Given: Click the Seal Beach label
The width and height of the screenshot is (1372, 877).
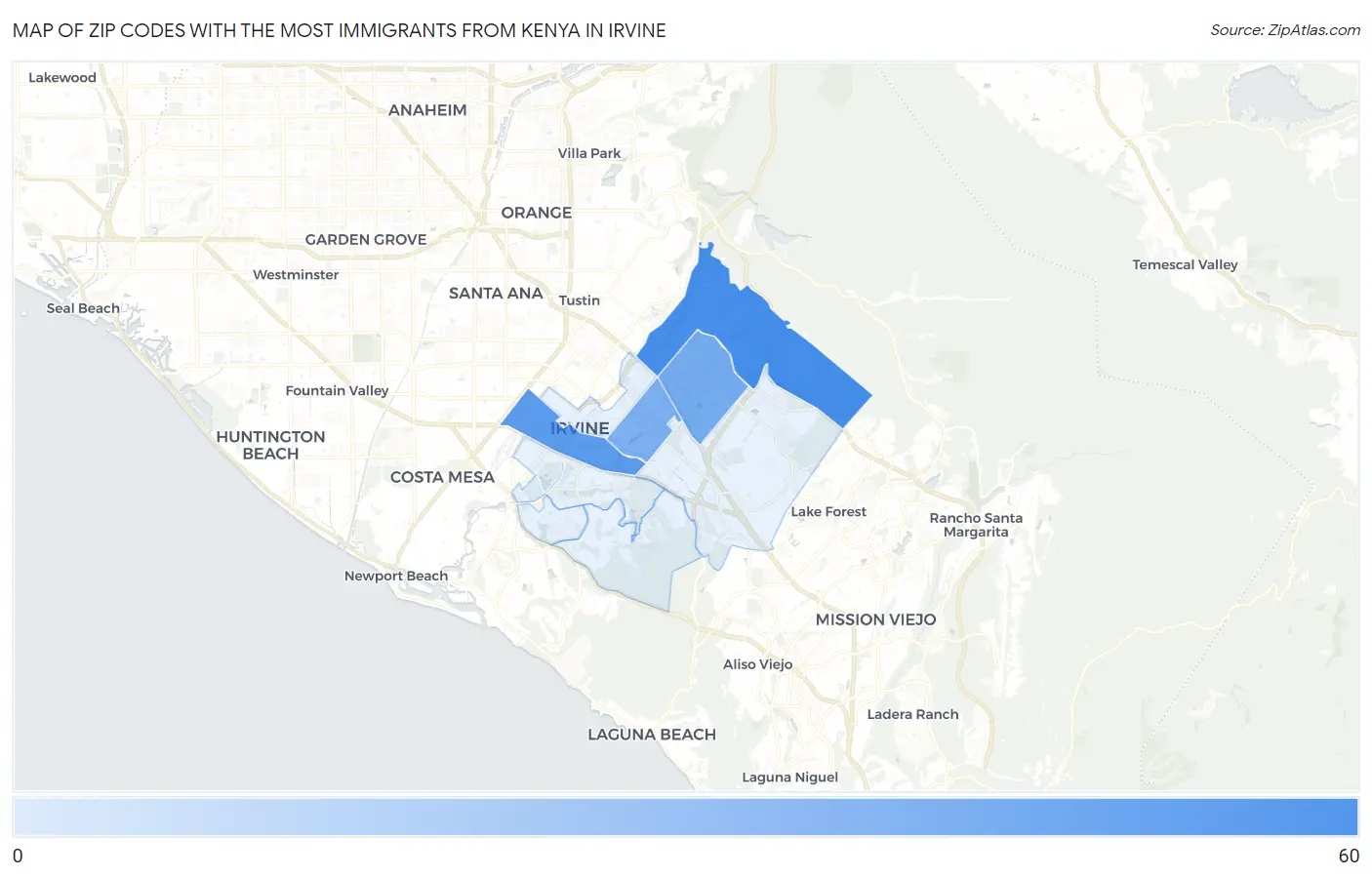Looking at the screenshot, I should point(83,308).
